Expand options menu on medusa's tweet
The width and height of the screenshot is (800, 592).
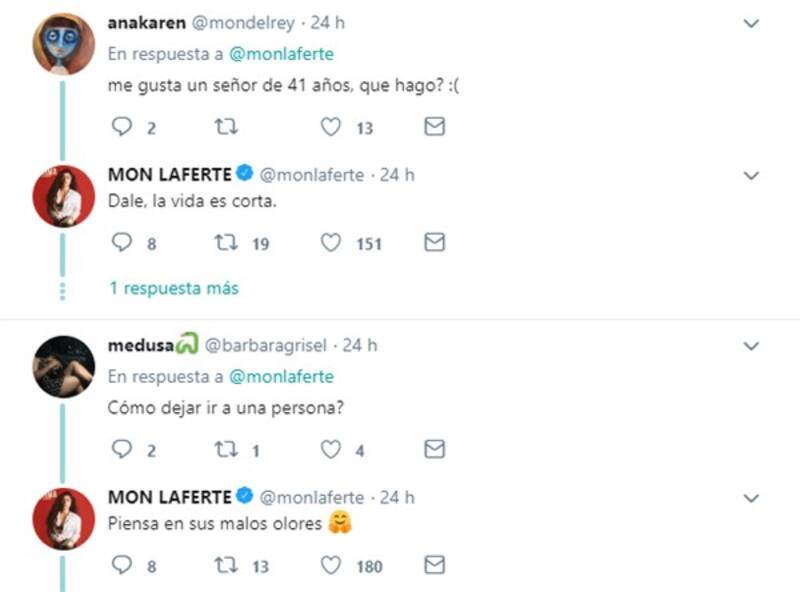point(752,346)
